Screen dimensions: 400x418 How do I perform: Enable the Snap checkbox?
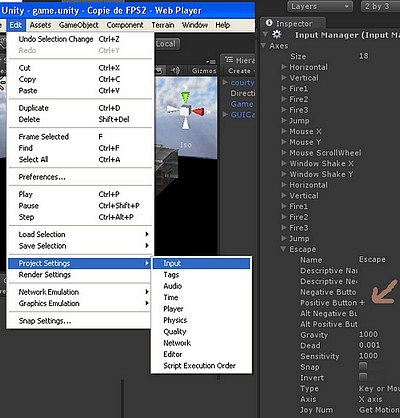pyautogui.click(x=363, y=366)
